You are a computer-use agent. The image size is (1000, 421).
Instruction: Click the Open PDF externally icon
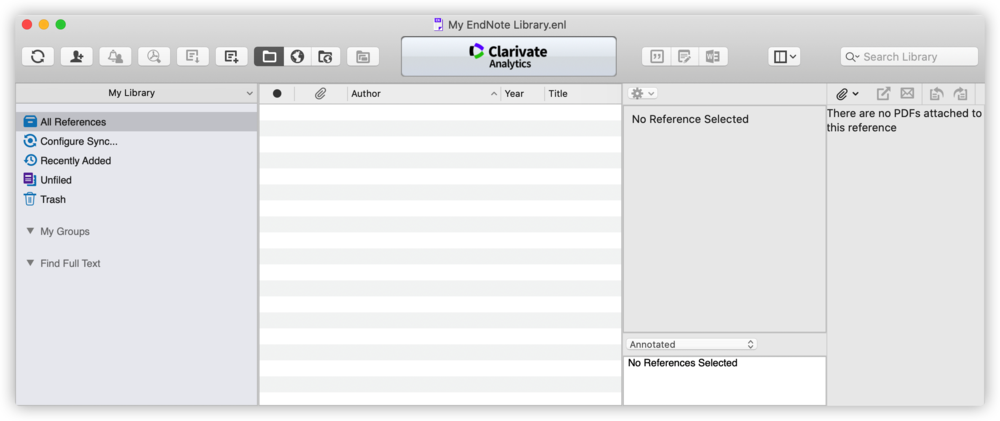pos(883,94)
